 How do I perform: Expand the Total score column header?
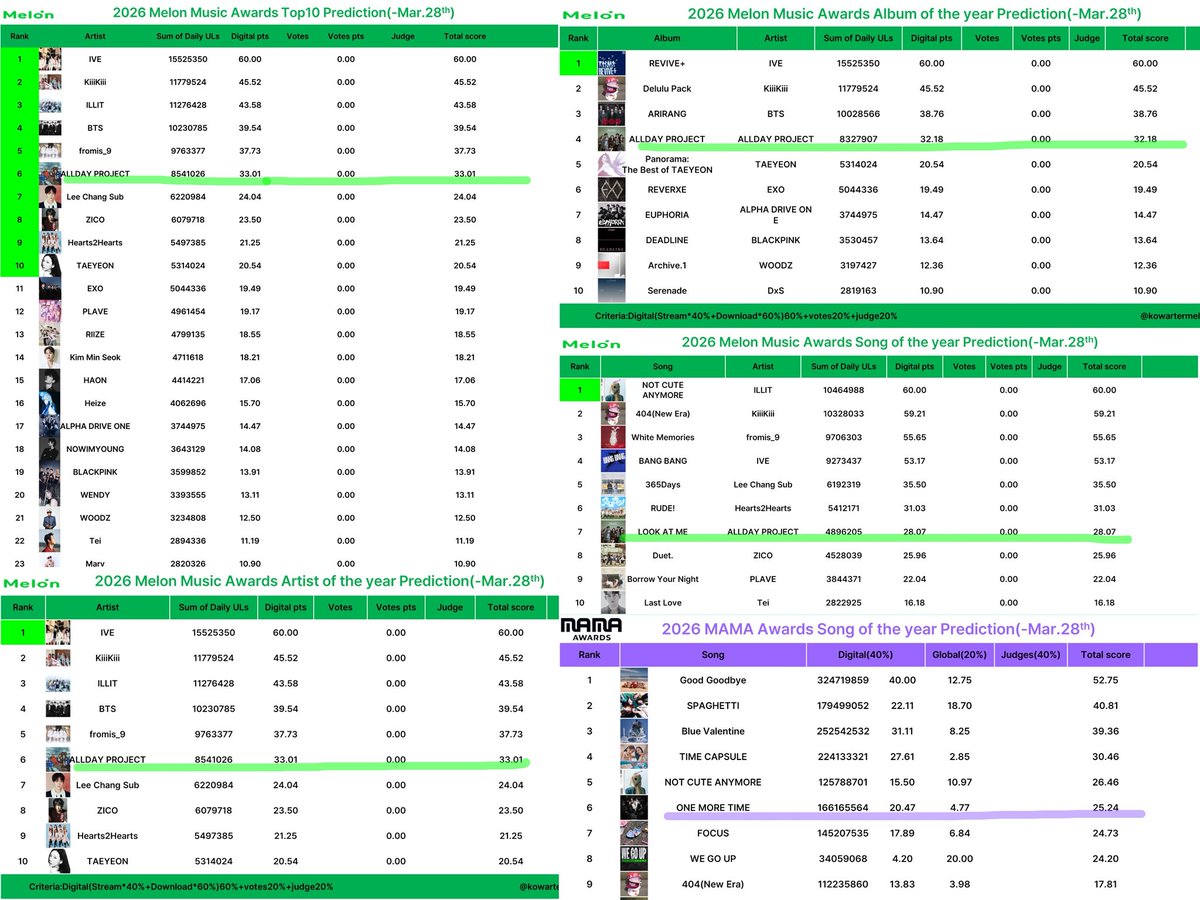pyautogui.click(x=466, y=36)
